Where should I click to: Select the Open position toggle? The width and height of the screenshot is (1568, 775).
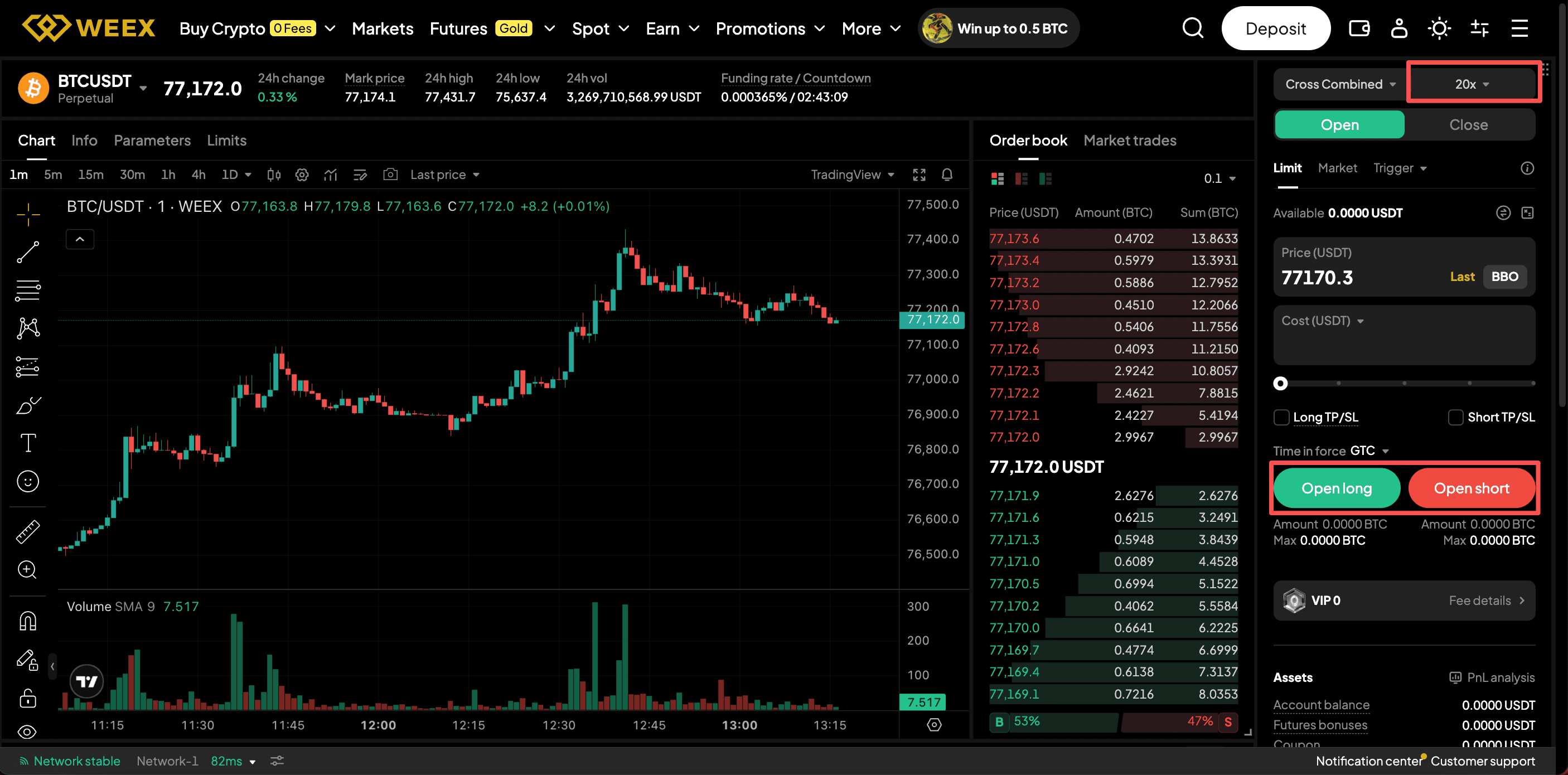(x=1339, y=124)
